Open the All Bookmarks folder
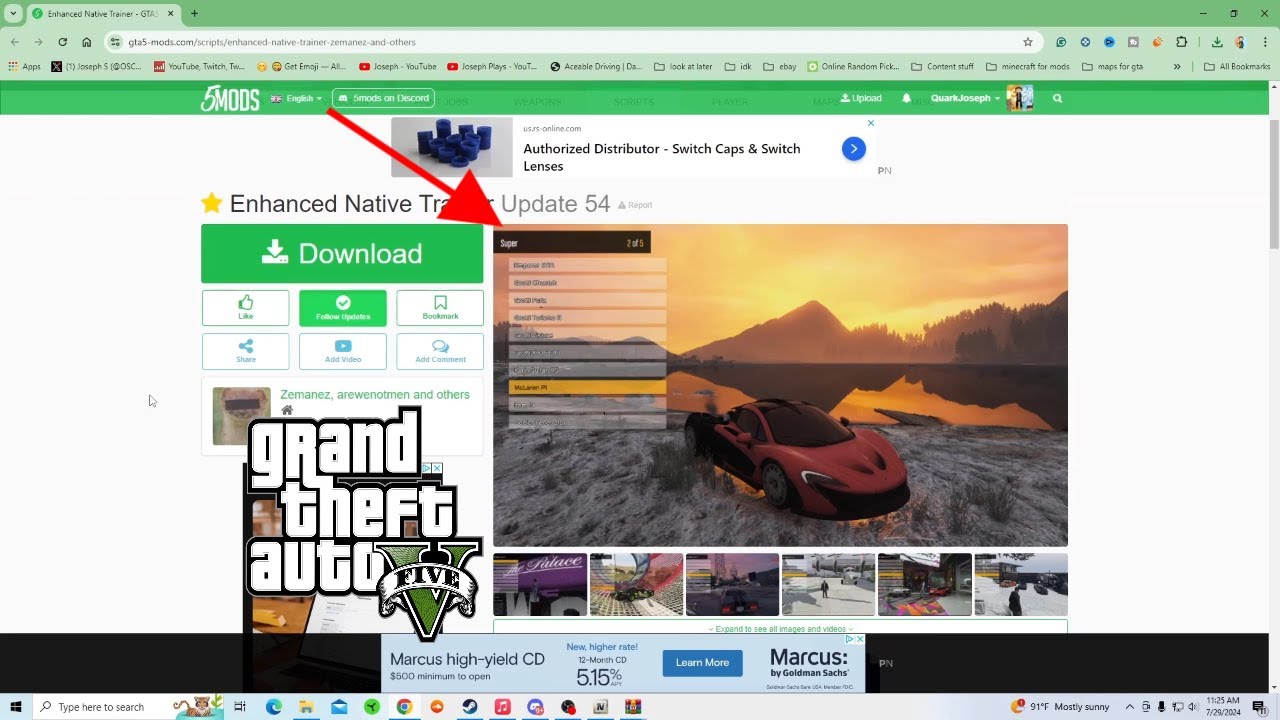Image resolution: width=1280 pixels, height=720 pixels. pos(1237,67)
